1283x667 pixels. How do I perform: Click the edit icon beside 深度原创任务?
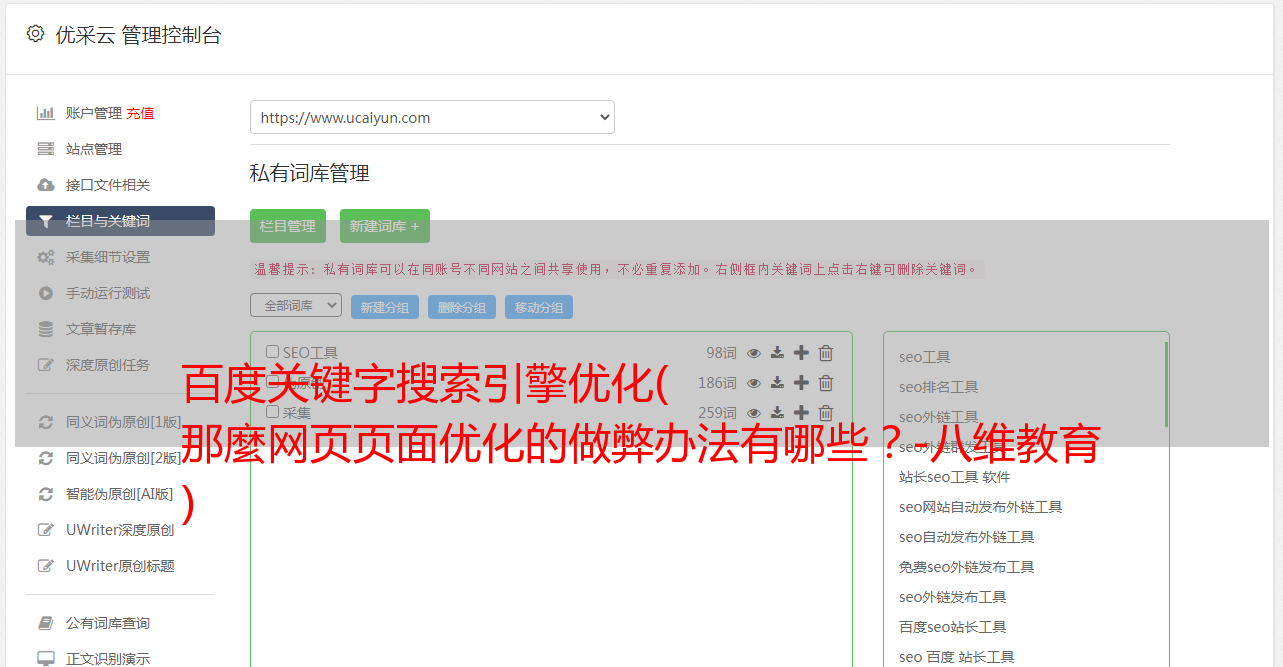click(x=46, y=365)
